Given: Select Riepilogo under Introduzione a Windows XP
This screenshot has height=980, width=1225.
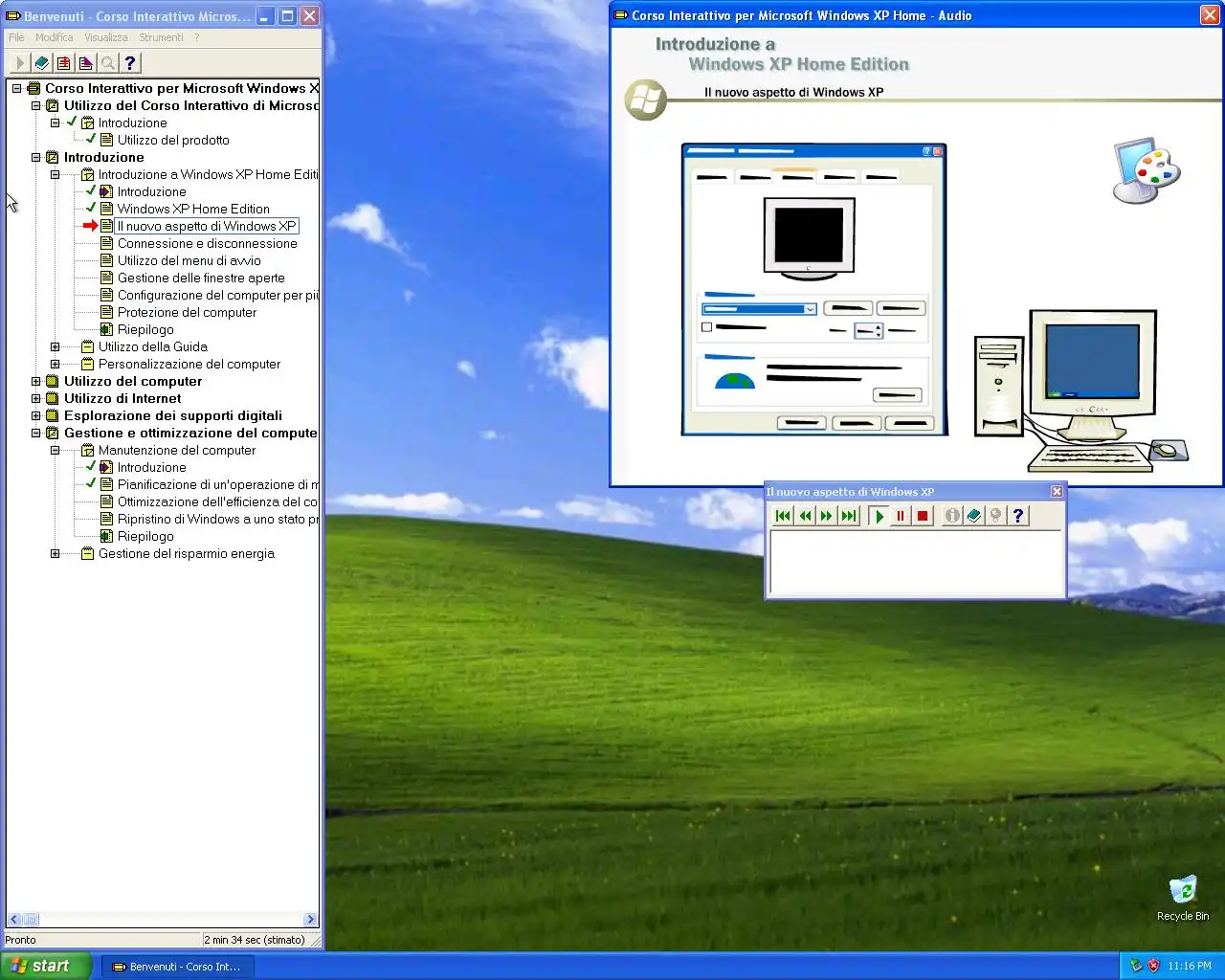Looking at the screenshot, I should (145, 329).
